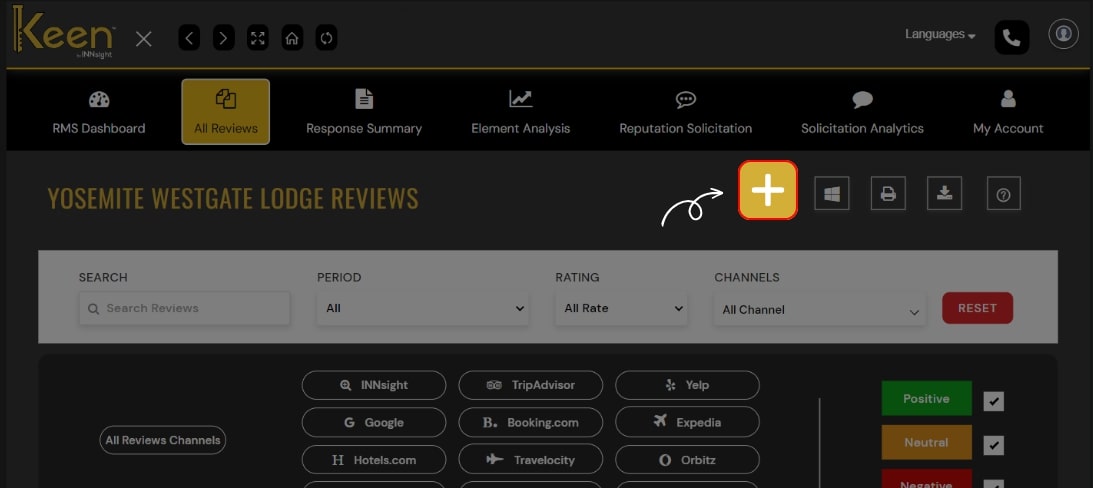Click the orange Neutral sentiment label
The image size is (1093, 488).
pyautogui.click(x=926, y=443)
